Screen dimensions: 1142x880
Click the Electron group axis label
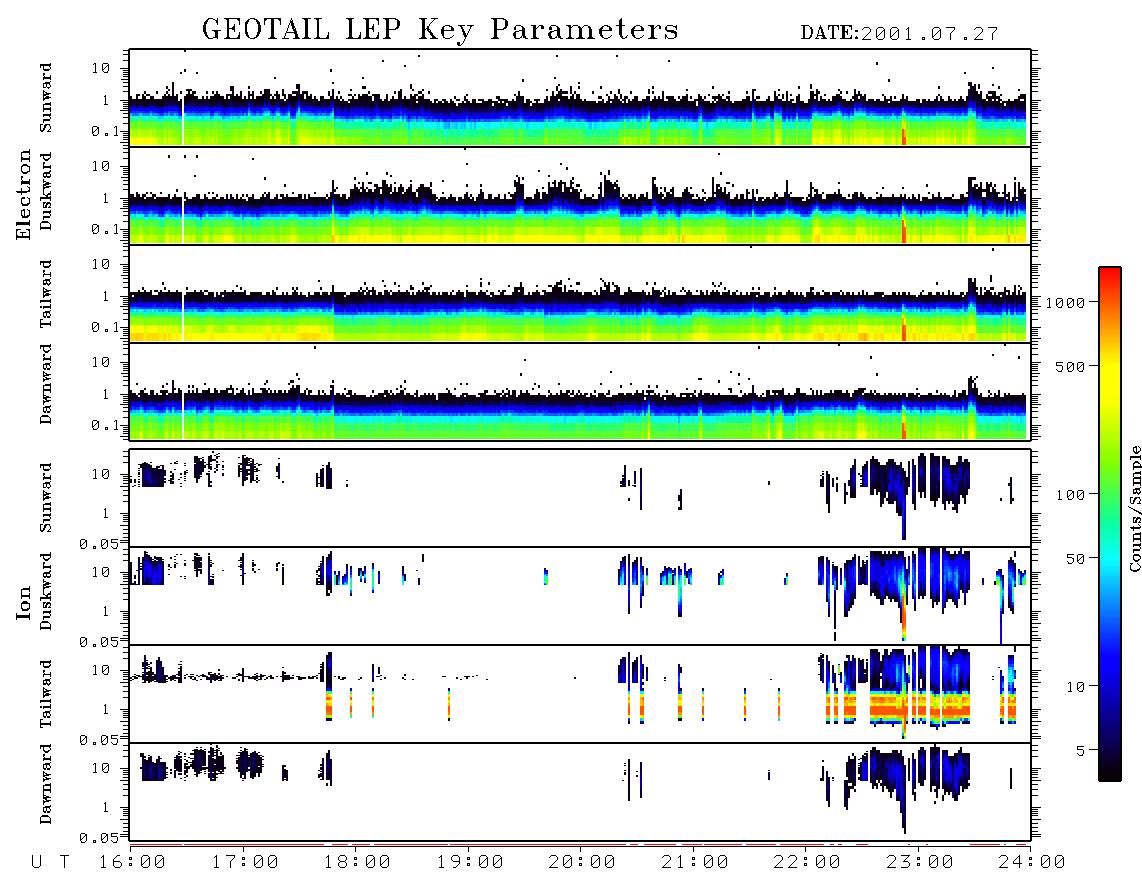(x=23, y=194)
